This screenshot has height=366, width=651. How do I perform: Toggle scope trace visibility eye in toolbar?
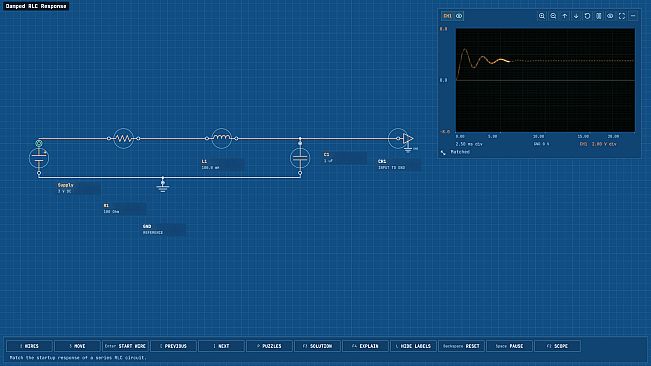point(610,16)
